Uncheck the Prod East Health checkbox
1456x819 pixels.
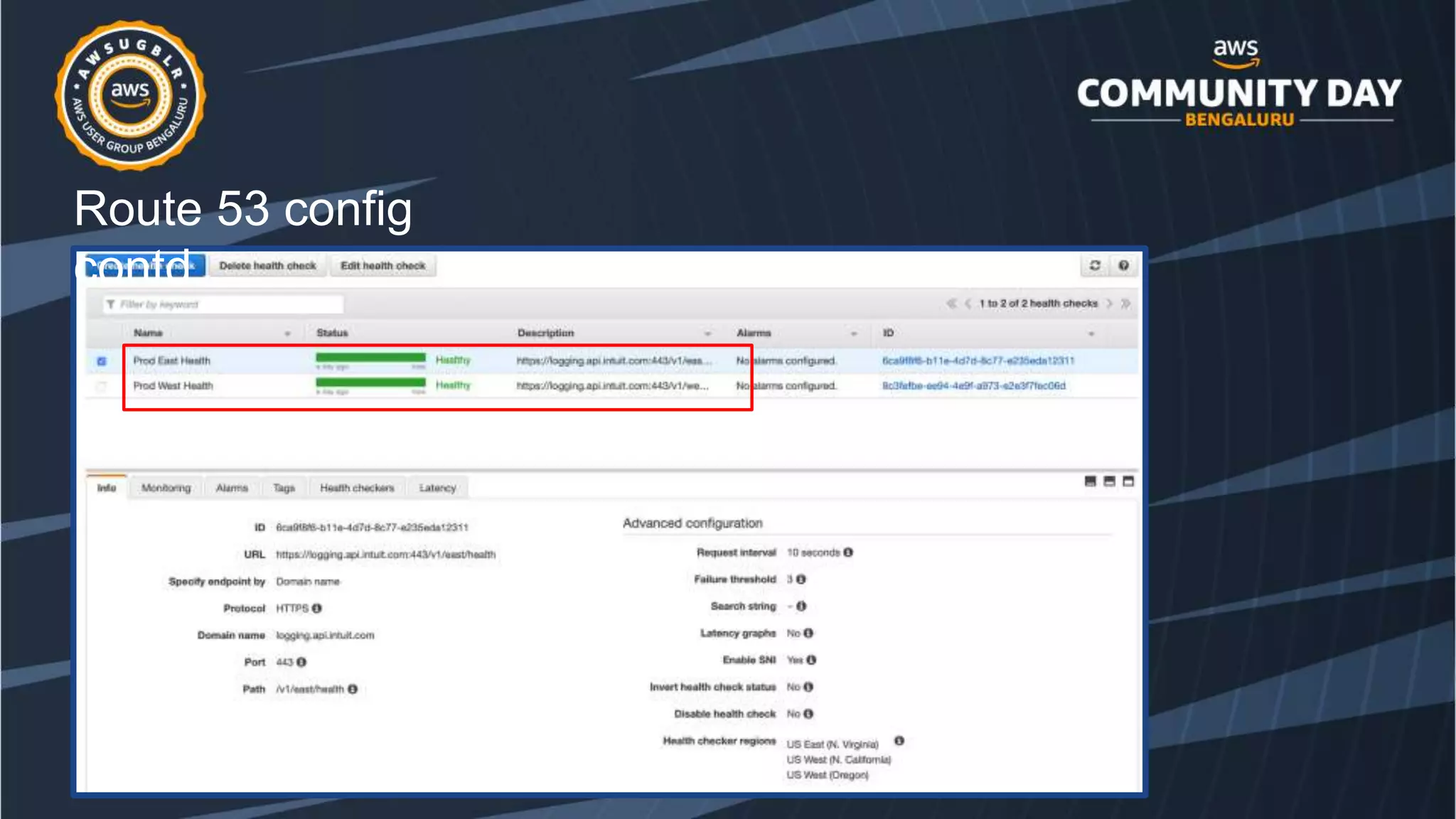point(102,361)
